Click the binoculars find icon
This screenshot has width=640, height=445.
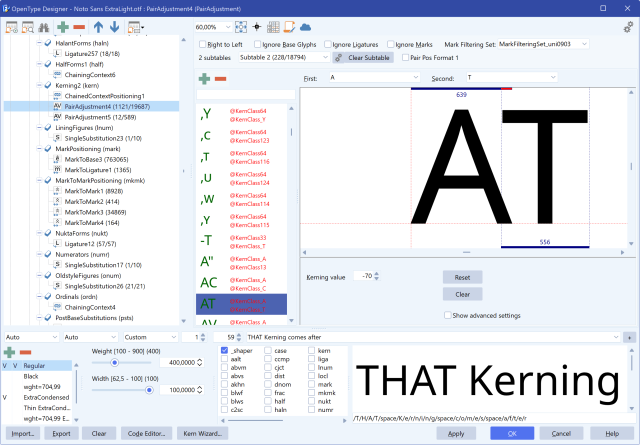point(44,27)
